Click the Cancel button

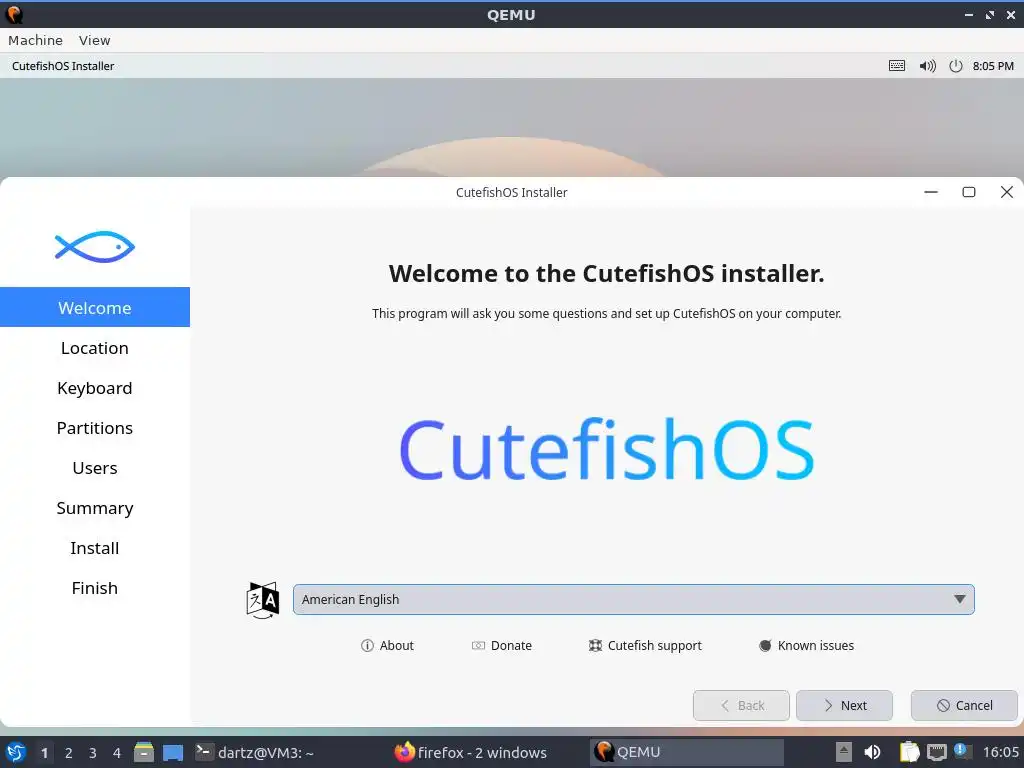point(965,705)
